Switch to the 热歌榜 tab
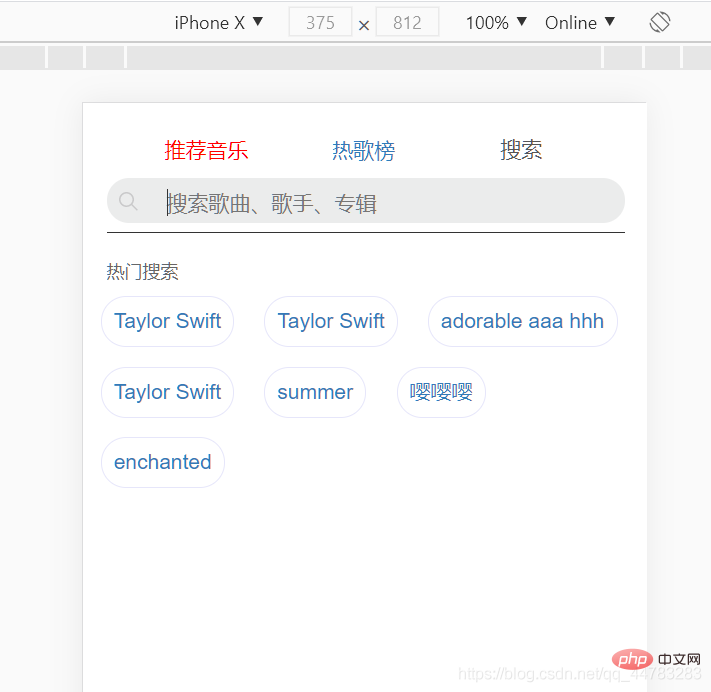The width and height of the screenshot is (711, 692). pos(364,150)
